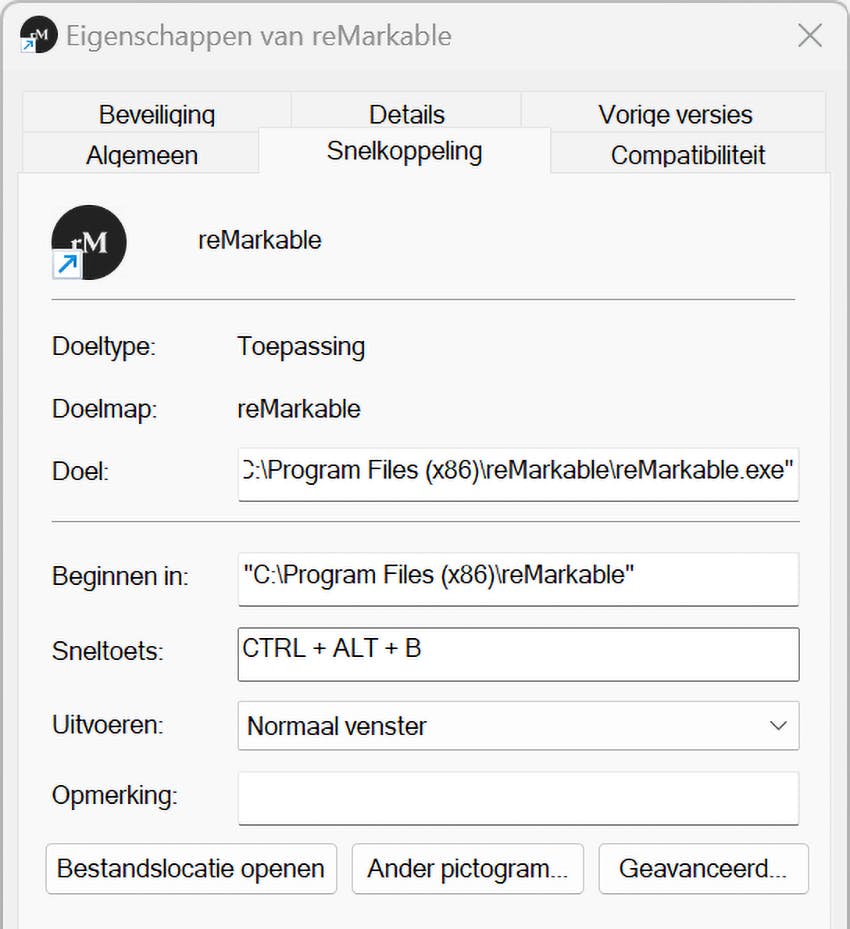Click the reMarkable name label beside icon

[260, 241]
